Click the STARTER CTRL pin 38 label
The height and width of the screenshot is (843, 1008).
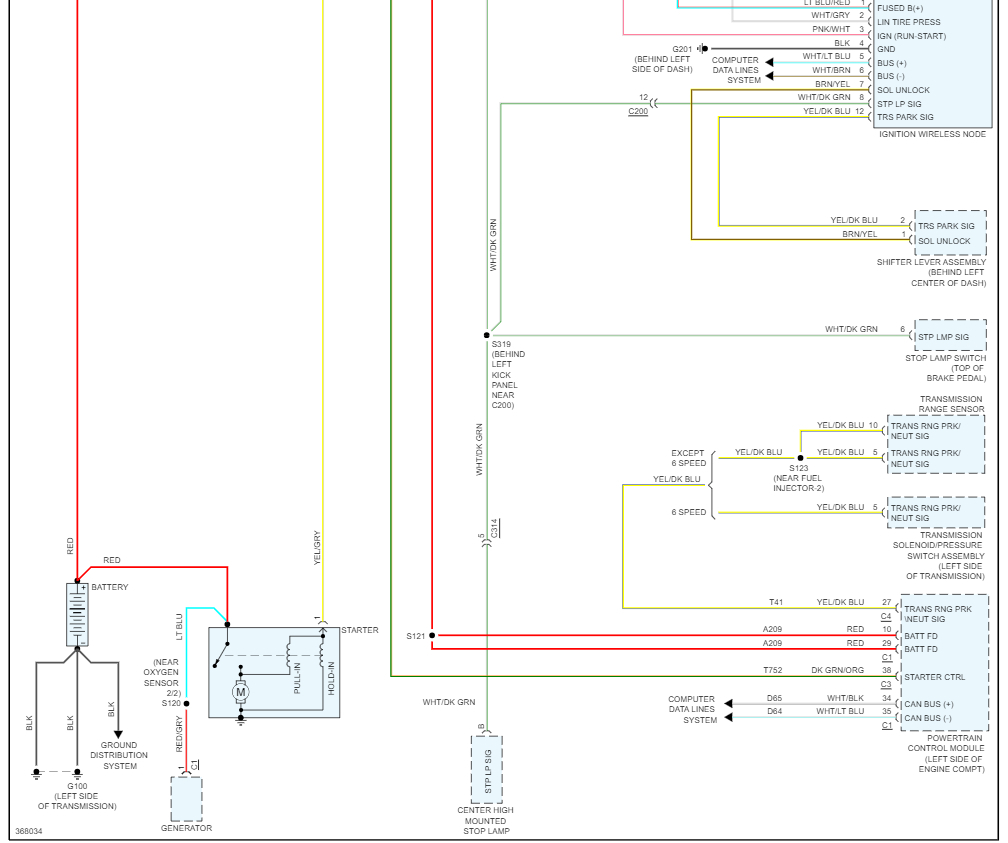click(x=934, y=677)
